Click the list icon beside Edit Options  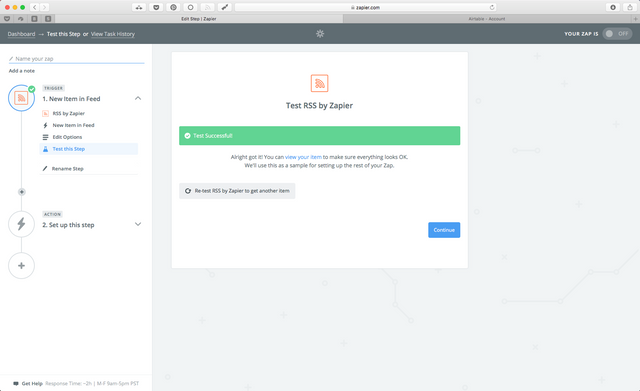[x=45, y=137]
